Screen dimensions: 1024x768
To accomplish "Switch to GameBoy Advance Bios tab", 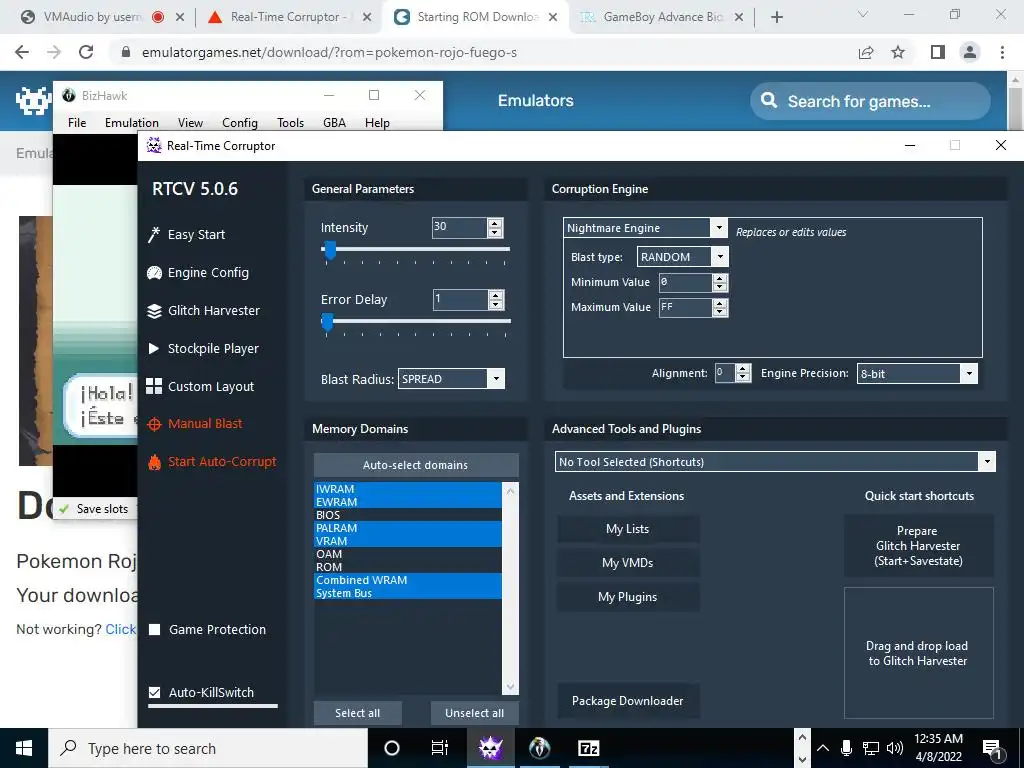I will [661, 17].
